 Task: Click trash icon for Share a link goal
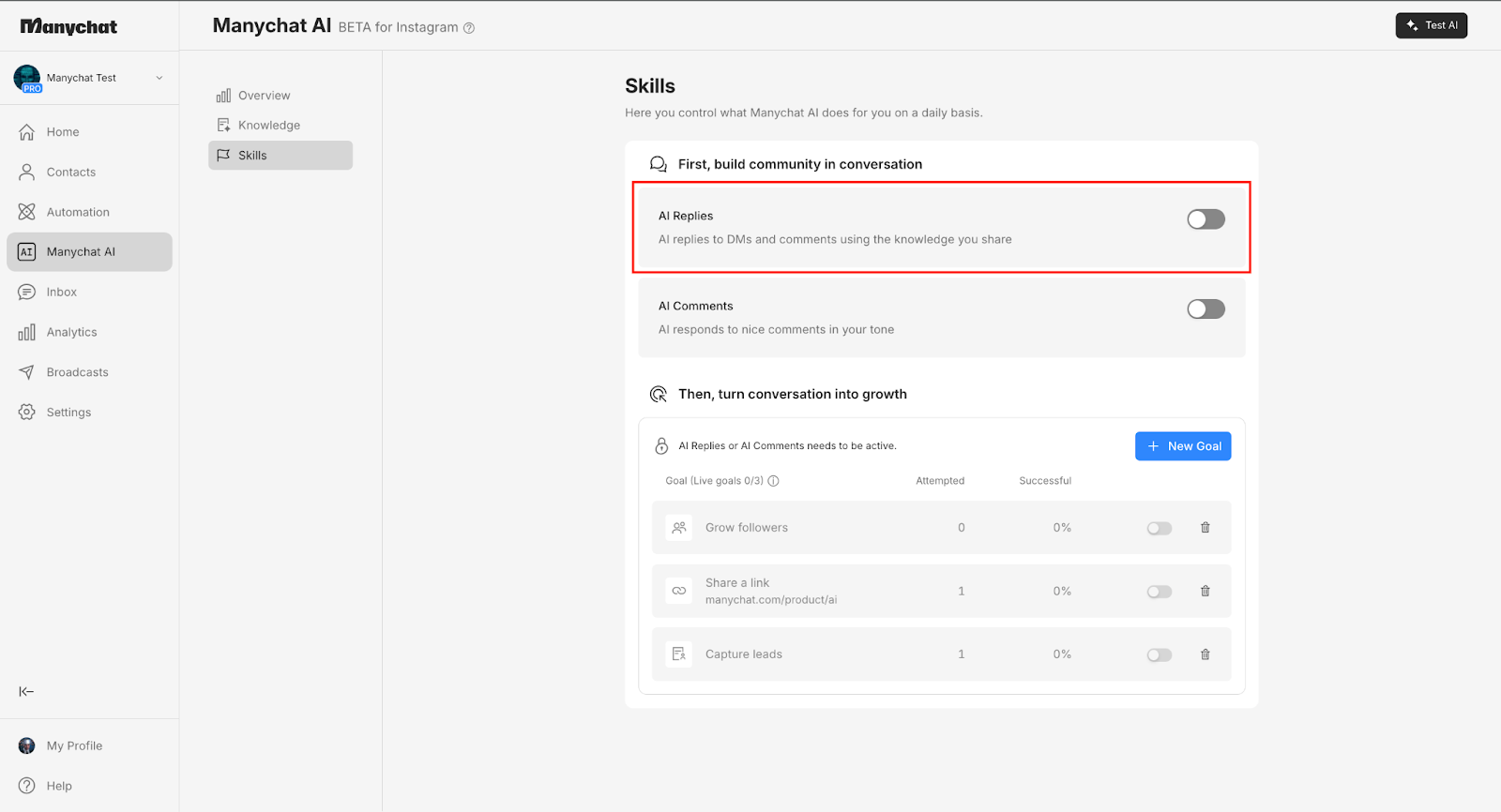(1205, 592)
